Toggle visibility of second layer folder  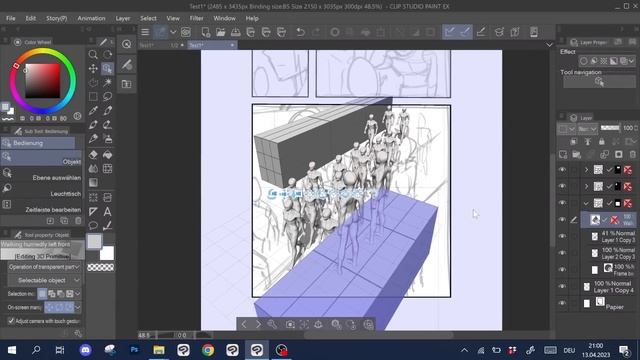click(x=562, y=186)
